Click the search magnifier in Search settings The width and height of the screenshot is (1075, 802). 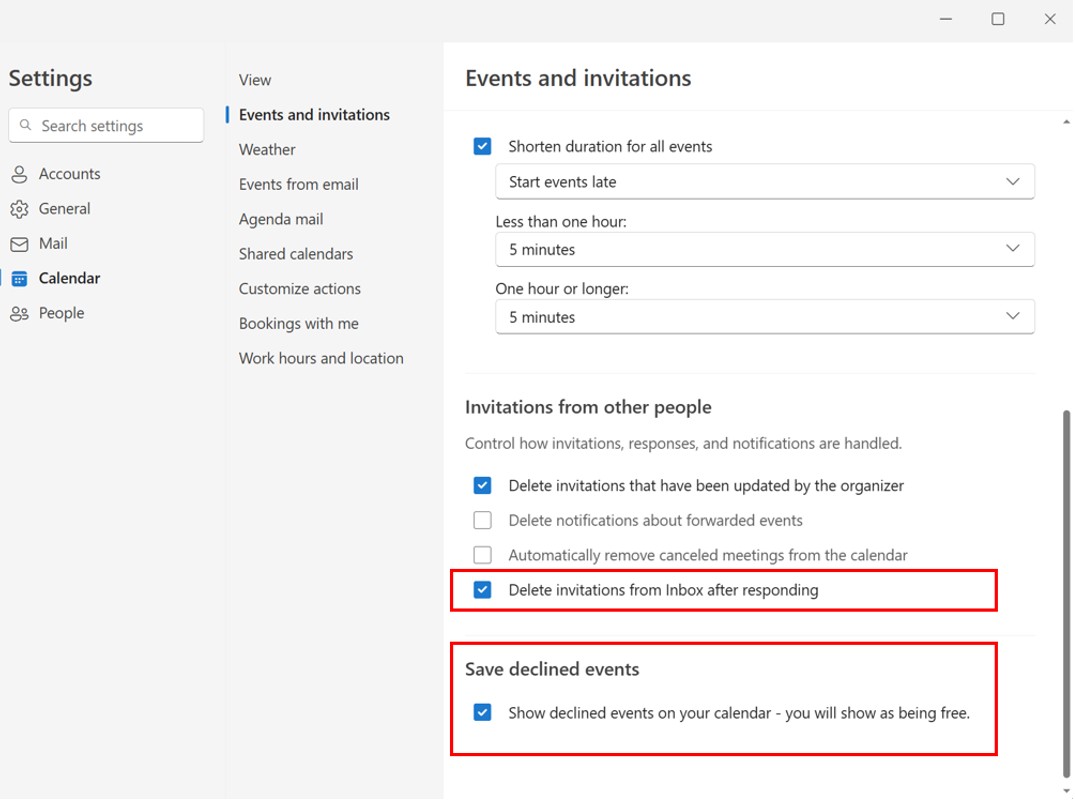point(26,125)
